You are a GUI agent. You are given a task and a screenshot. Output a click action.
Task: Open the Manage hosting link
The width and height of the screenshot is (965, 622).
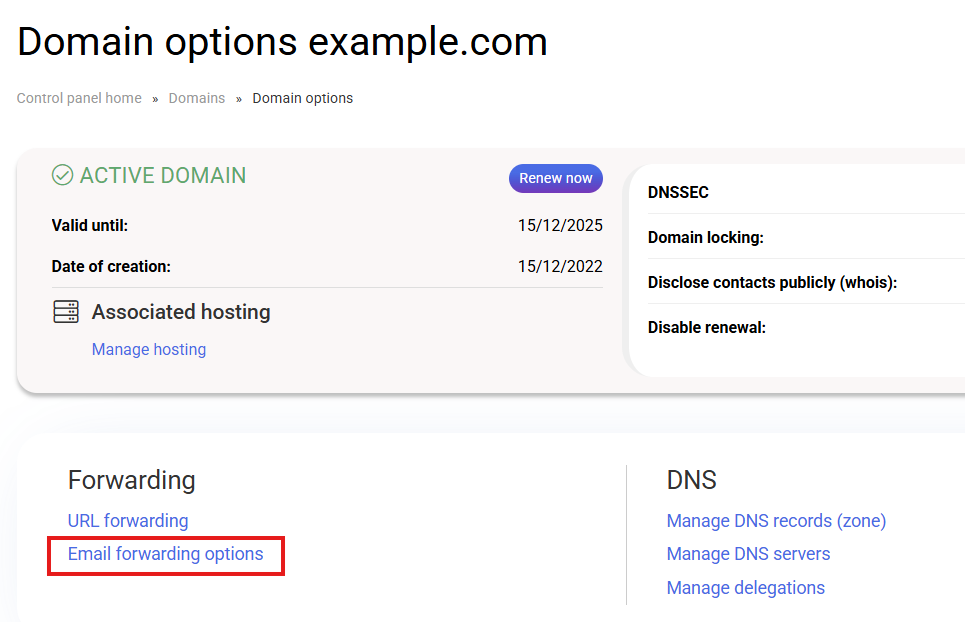coord(149,349)
